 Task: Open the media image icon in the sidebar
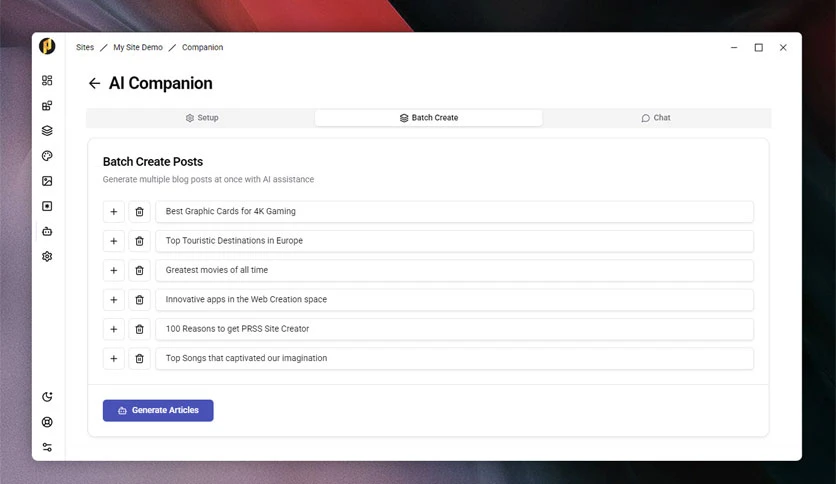(47, 181)
